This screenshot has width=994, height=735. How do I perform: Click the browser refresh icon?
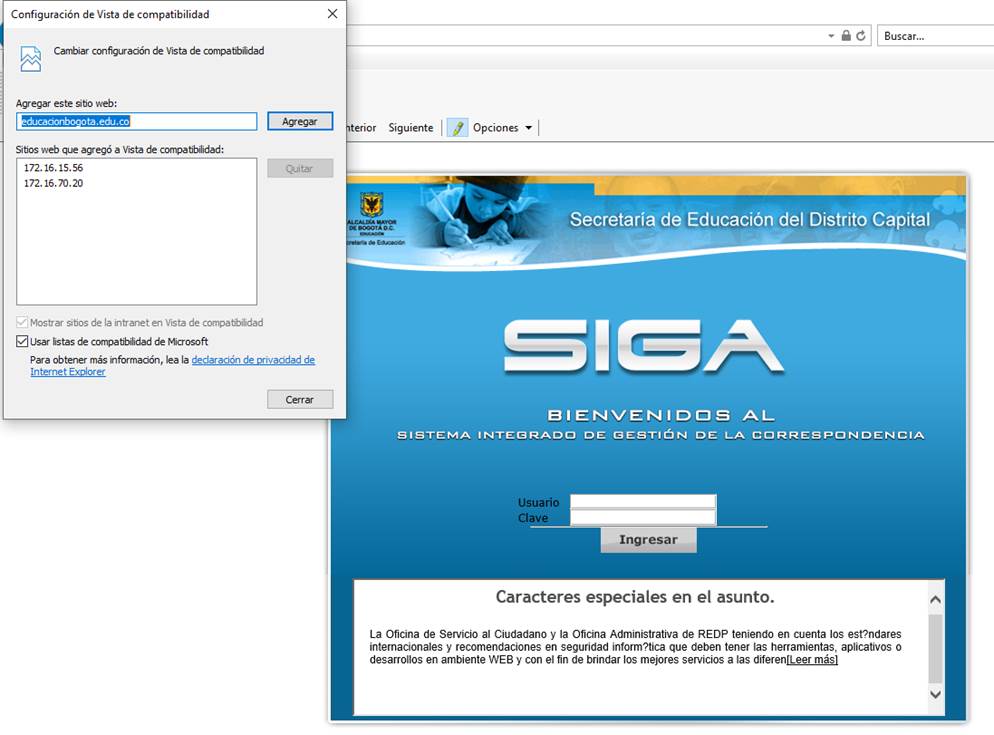(860, 36)
